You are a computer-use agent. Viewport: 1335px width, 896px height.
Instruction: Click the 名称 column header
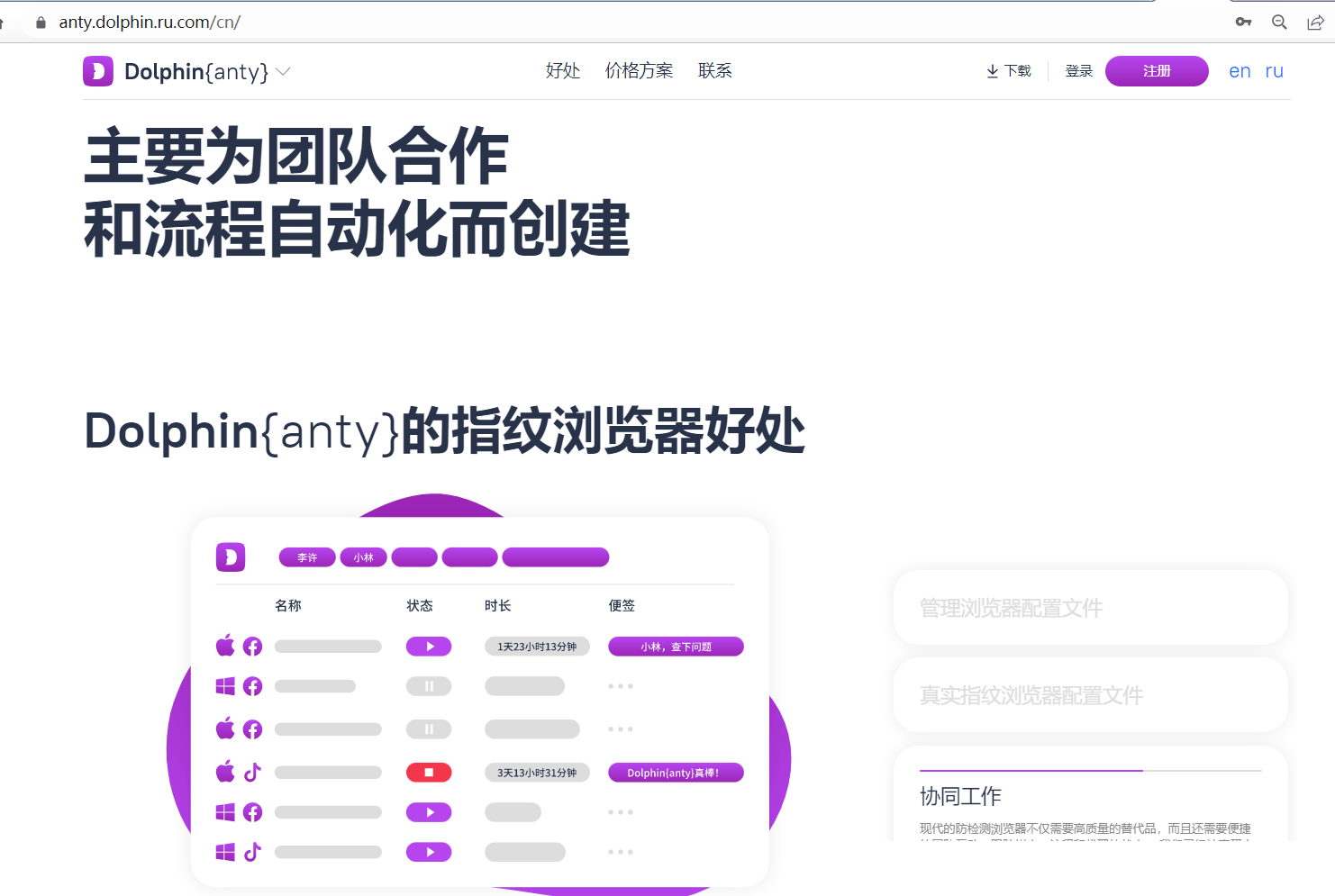pos(288,605)
